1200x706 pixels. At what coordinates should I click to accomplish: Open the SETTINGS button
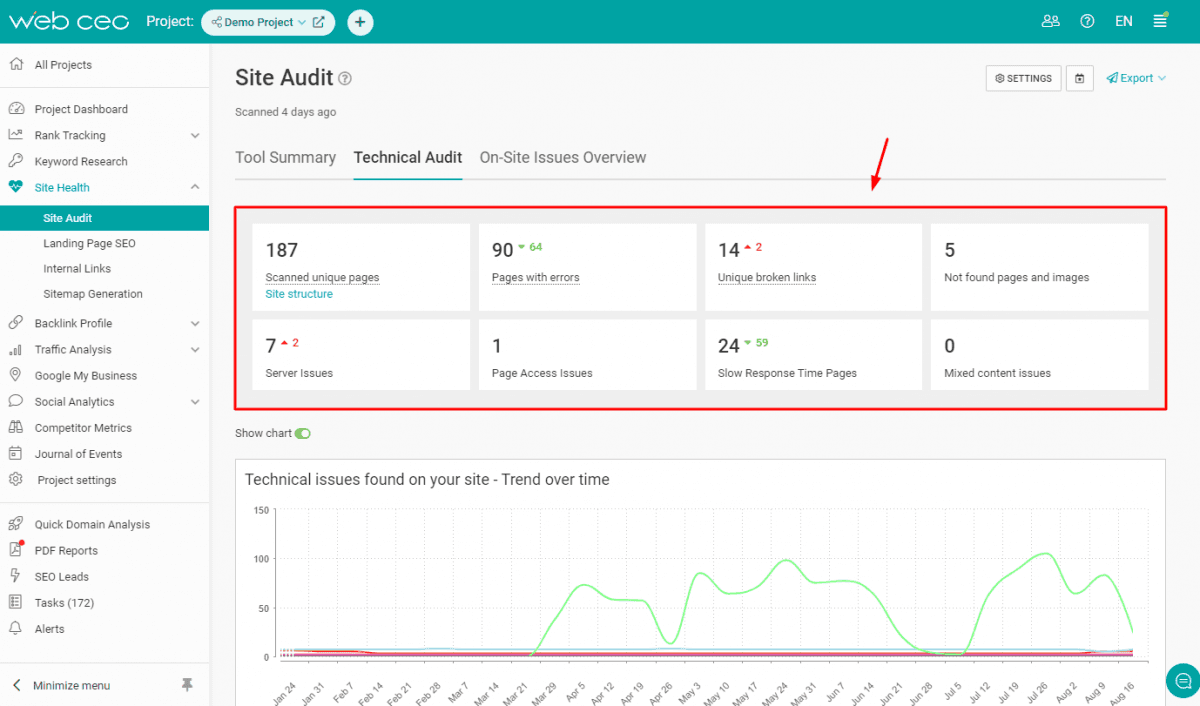[1023, 78]
